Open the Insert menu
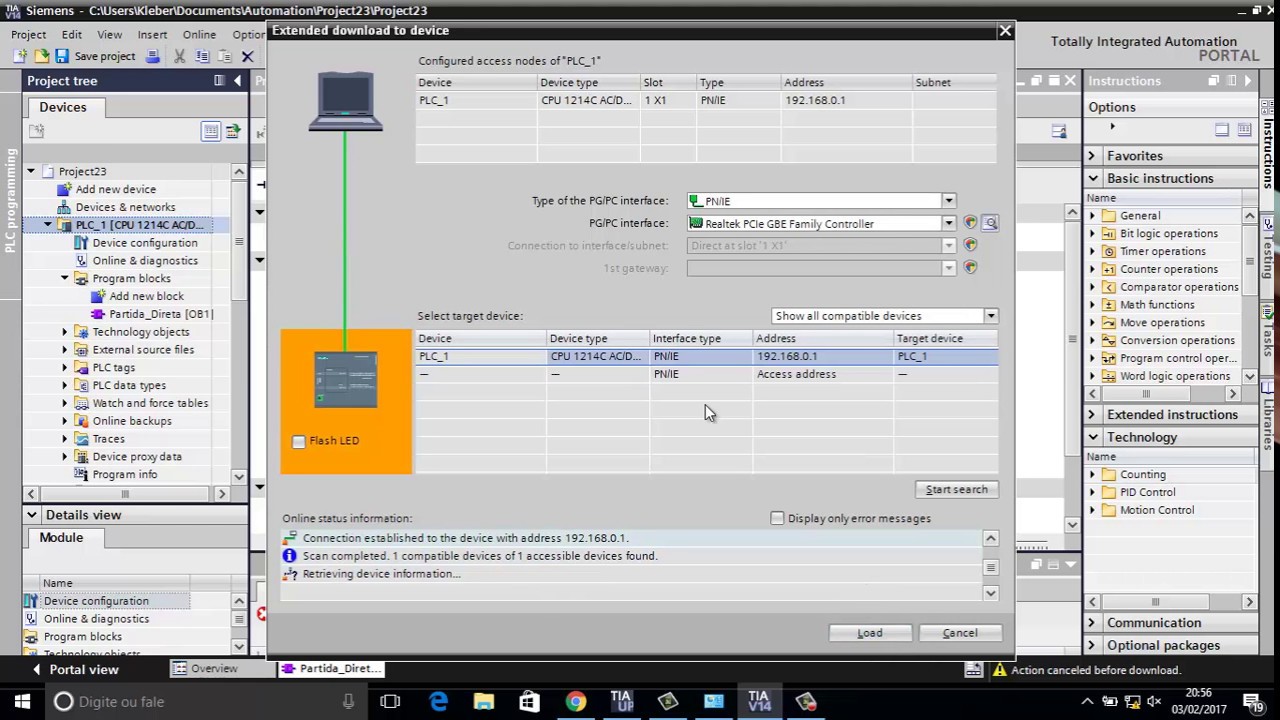 point(152,34)
